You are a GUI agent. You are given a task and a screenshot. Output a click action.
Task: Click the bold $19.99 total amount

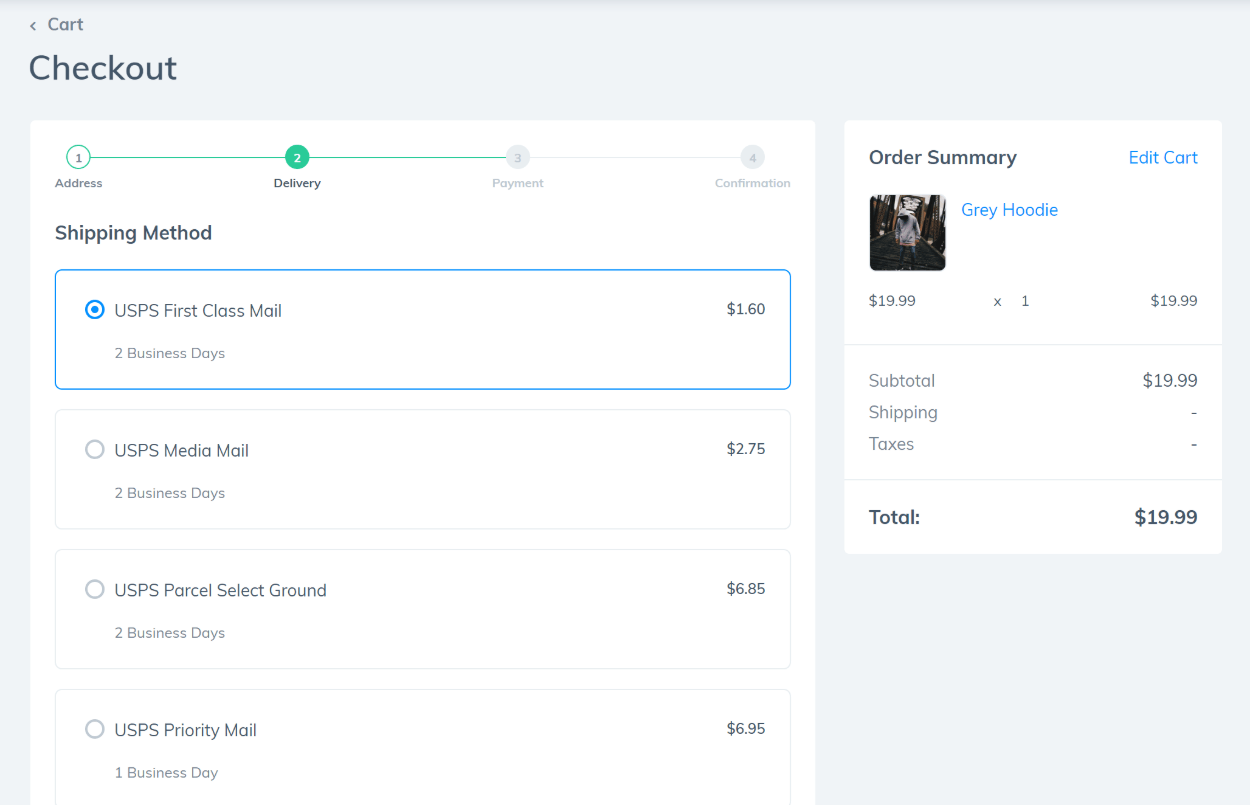click(x=1165, y=517)
